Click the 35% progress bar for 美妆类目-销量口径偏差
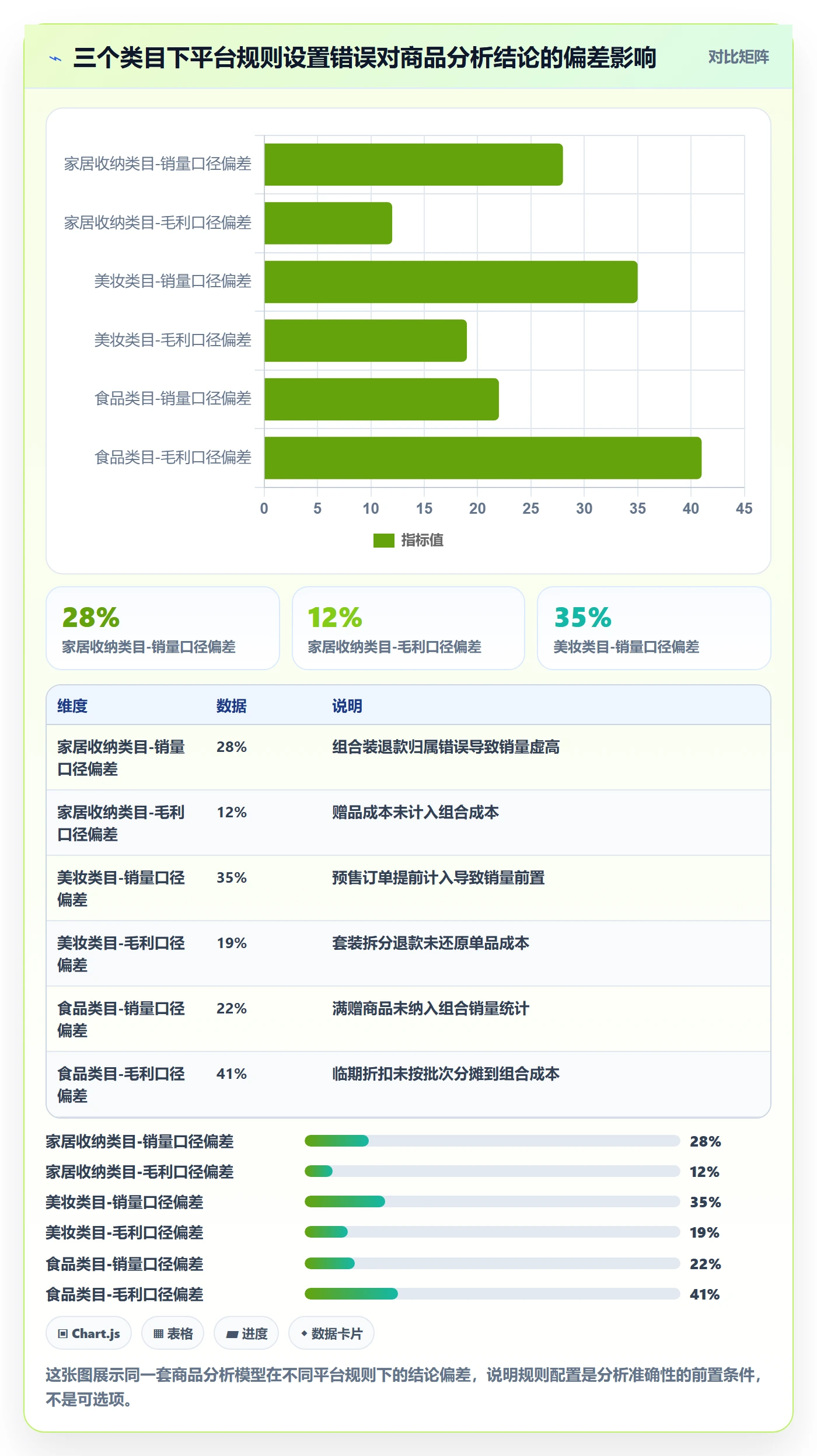This screenshot has height=1456, width=817. [x=493, y=1201]
